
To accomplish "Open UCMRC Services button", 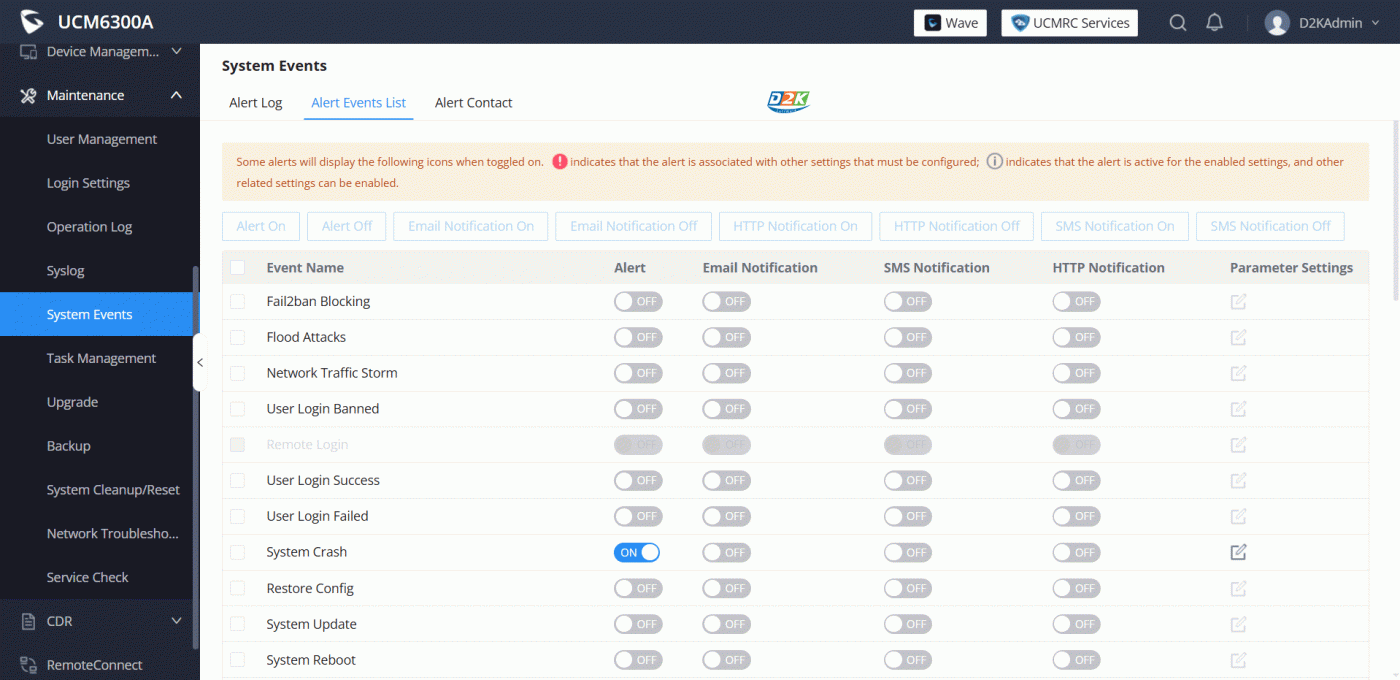I will 1069,23.
